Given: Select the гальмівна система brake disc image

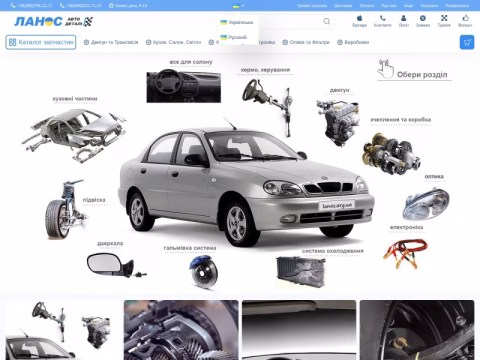Looking at the screenshot, I should click(x=204, y=273).
